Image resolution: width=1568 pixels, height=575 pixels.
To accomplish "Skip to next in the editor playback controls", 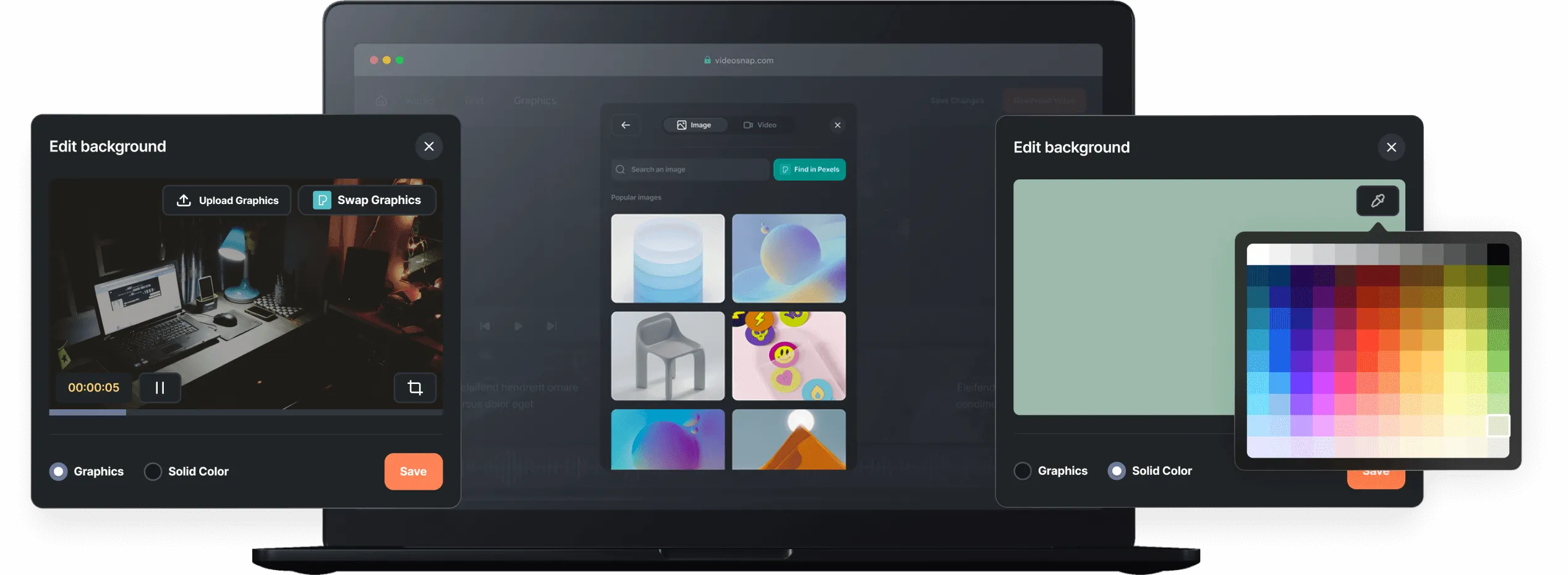I will click(552, 326).
